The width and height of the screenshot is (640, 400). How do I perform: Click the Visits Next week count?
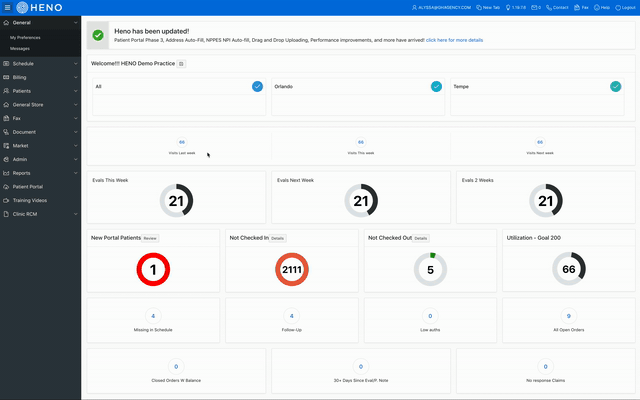pyautogui.click(x=540, y=142)
